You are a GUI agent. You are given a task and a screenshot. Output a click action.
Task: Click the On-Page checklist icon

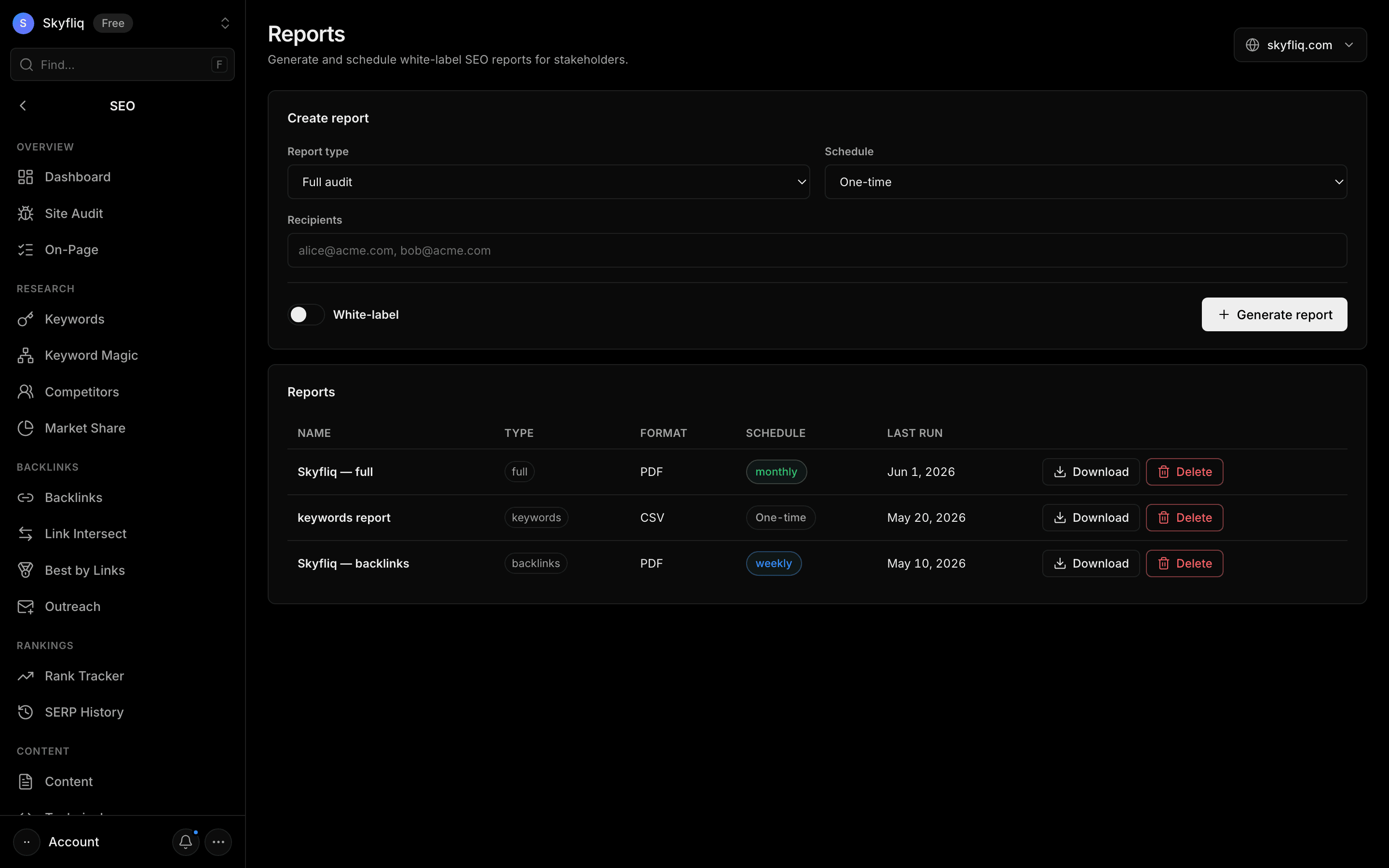[x=25, y=250]
